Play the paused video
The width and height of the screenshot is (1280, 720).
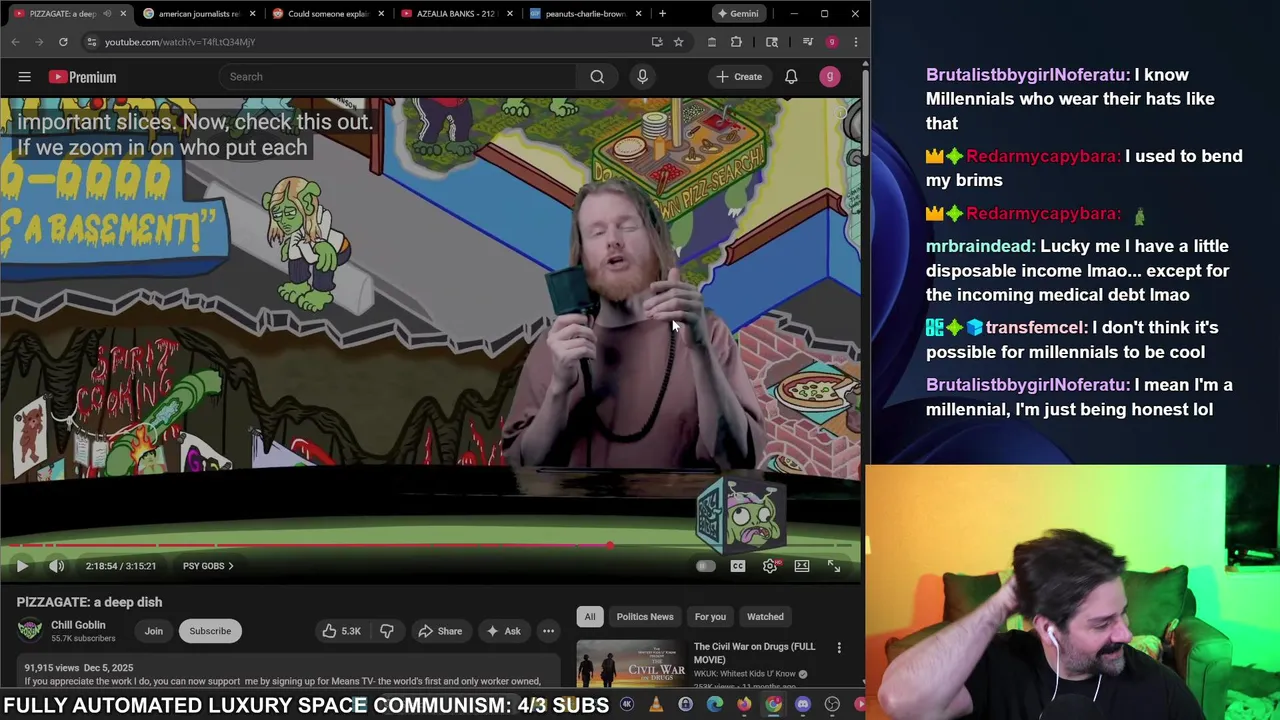click(22, 566)
